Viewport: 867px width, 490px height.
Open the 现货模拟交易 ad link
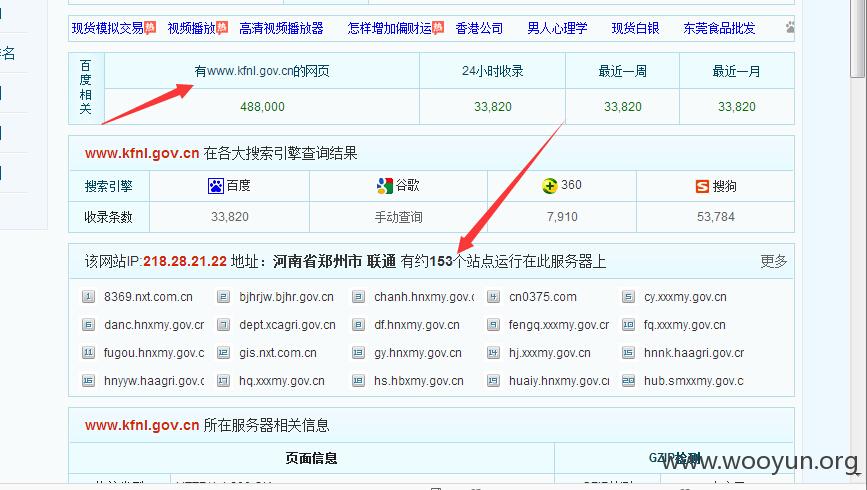pos(107,28)
